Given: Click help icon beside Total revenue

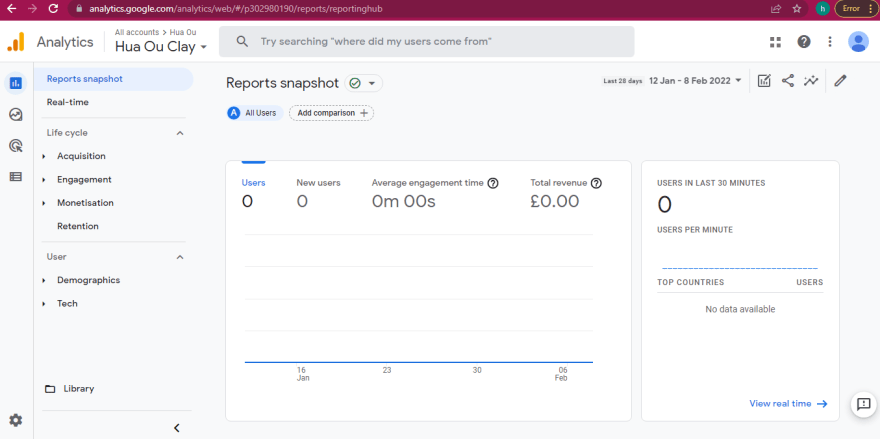Looking at the screenshot, I should click(x=596, y=183).
